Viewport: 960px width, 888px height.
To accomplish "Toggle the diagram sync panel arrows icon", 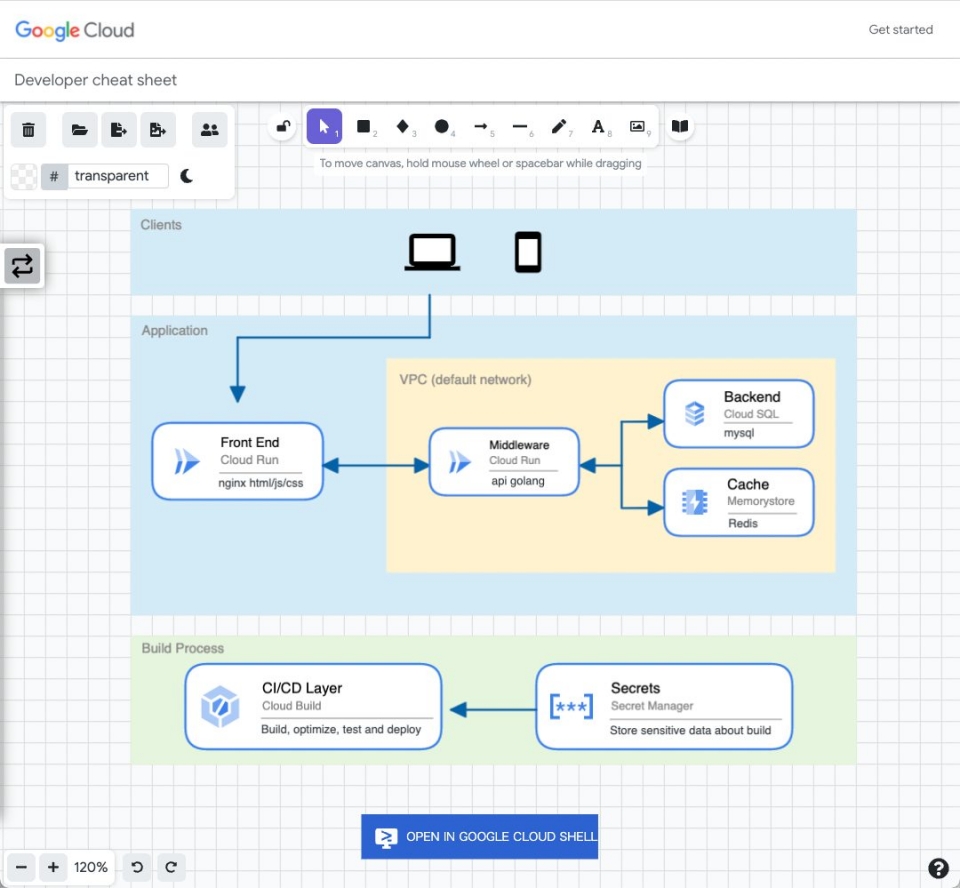I will click(22, 265).
